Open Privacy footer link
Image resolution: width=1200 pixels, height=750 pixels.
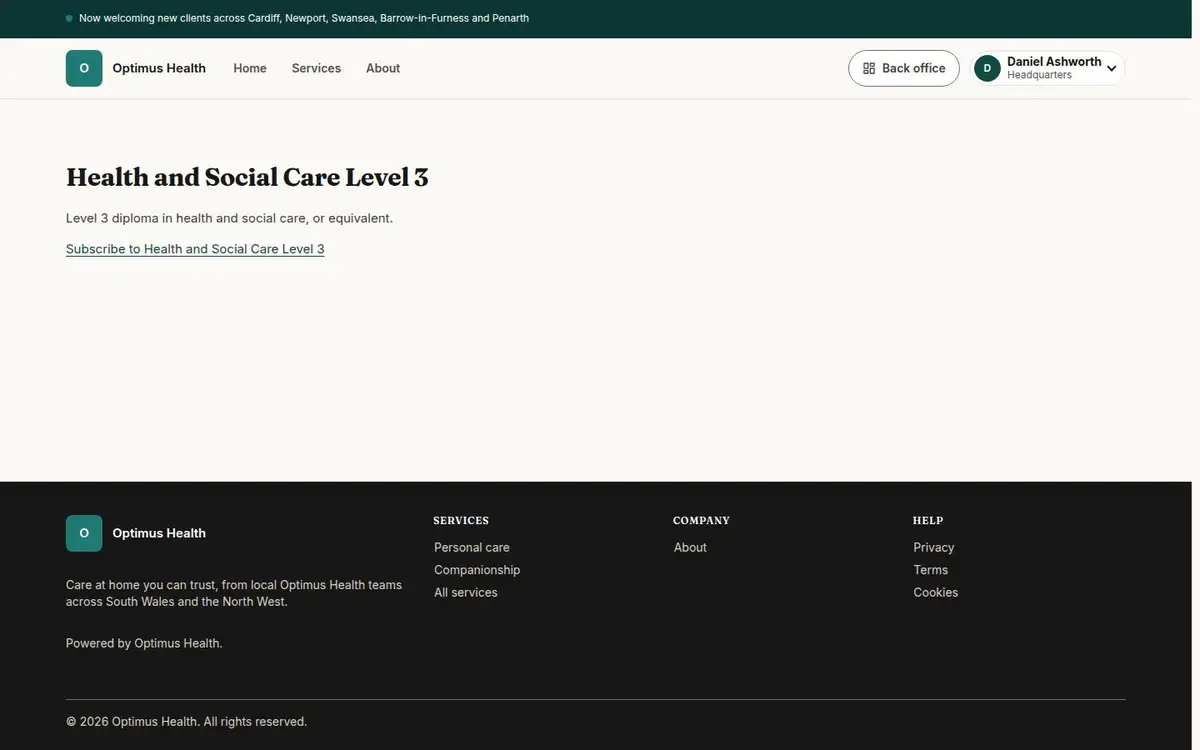(934, 547)
